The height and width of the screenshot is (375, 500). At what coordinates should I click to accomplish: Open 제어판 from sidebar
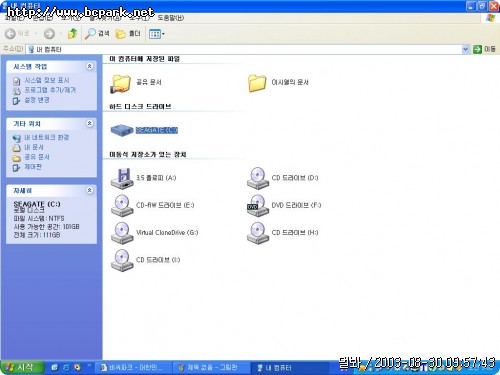click(33, 167)
